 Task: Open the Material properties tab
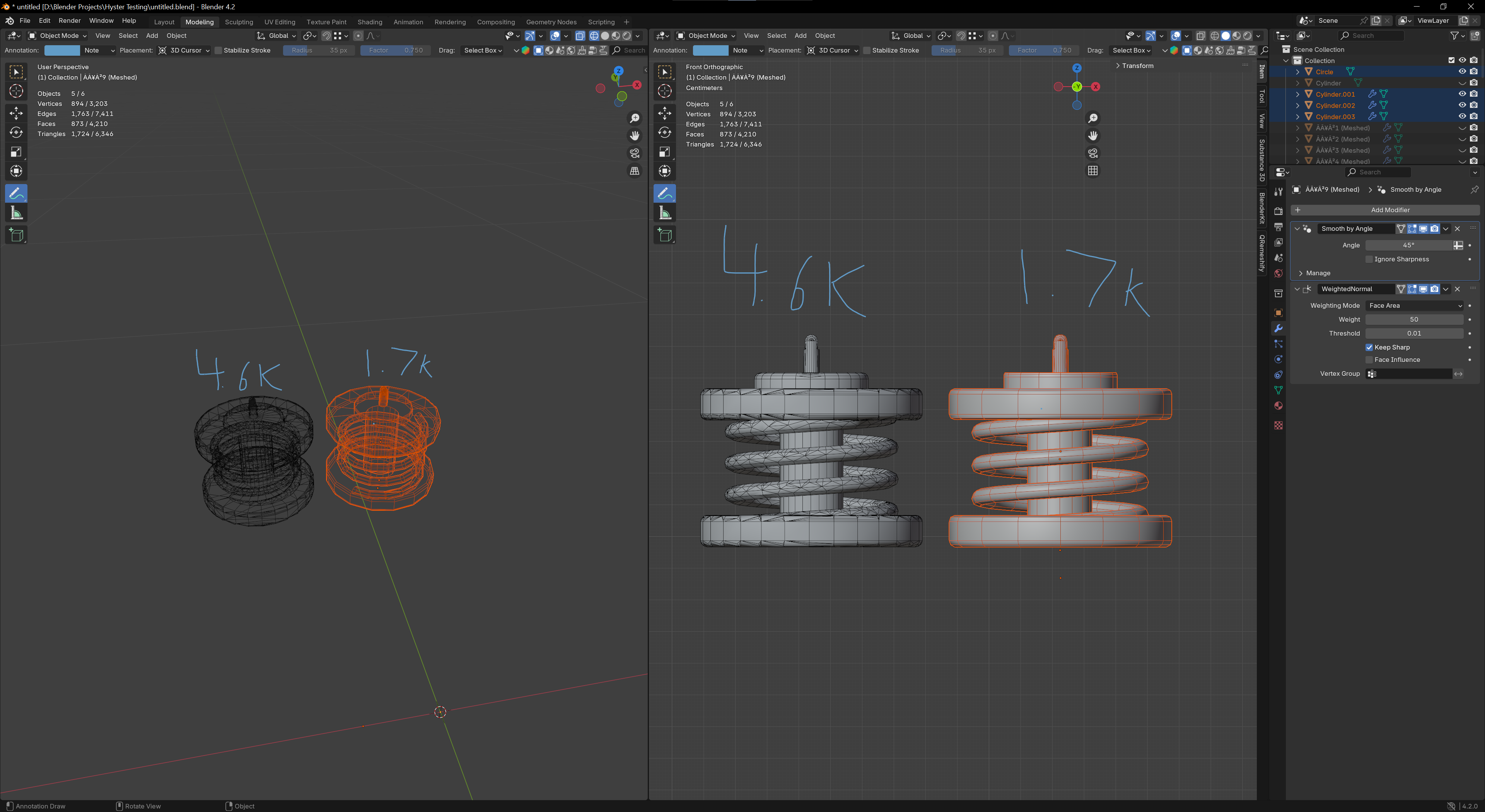pyautogui.click(x=1278, y=406)
